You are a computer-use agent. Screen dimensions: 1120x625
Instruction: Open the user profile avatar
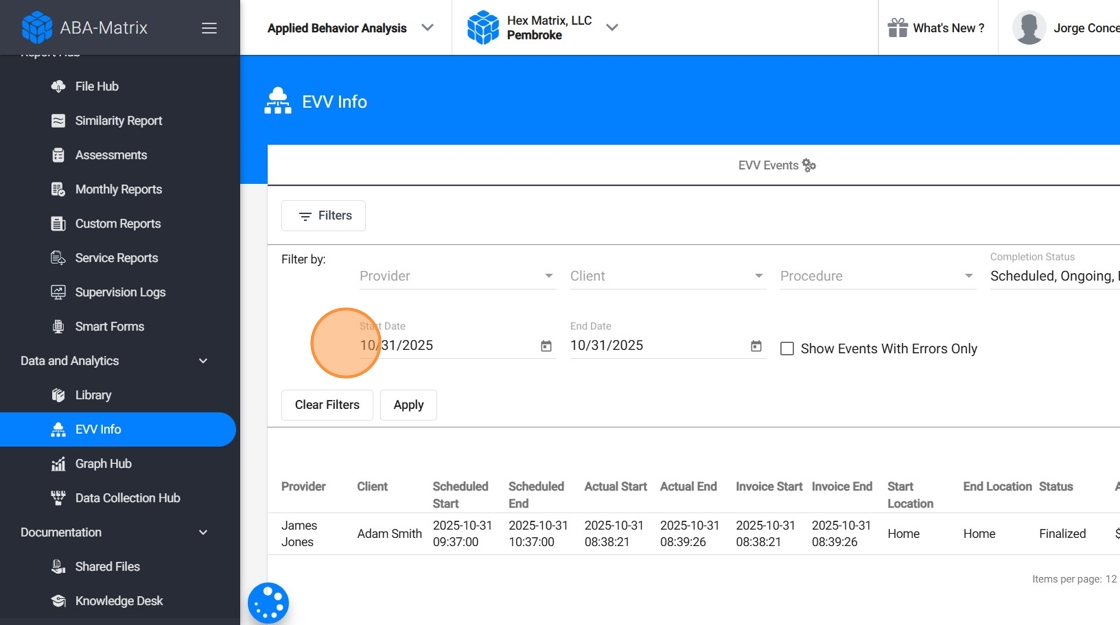tap(1028, 28)
